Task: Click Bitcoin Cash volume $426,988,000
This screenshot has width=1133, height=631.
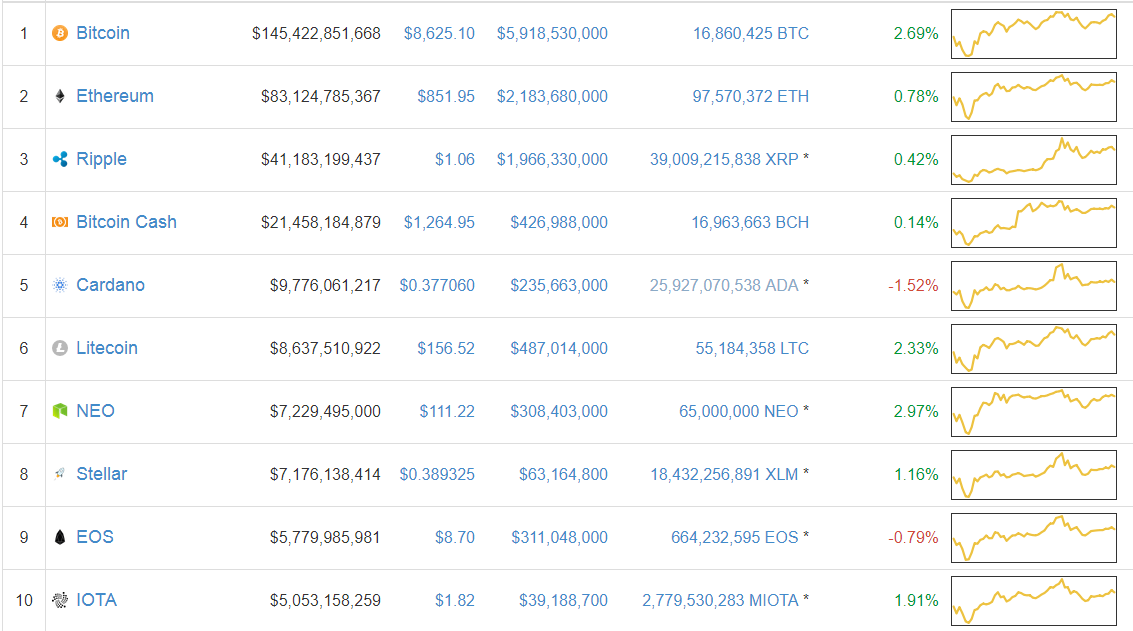Action: pos(559,222)
